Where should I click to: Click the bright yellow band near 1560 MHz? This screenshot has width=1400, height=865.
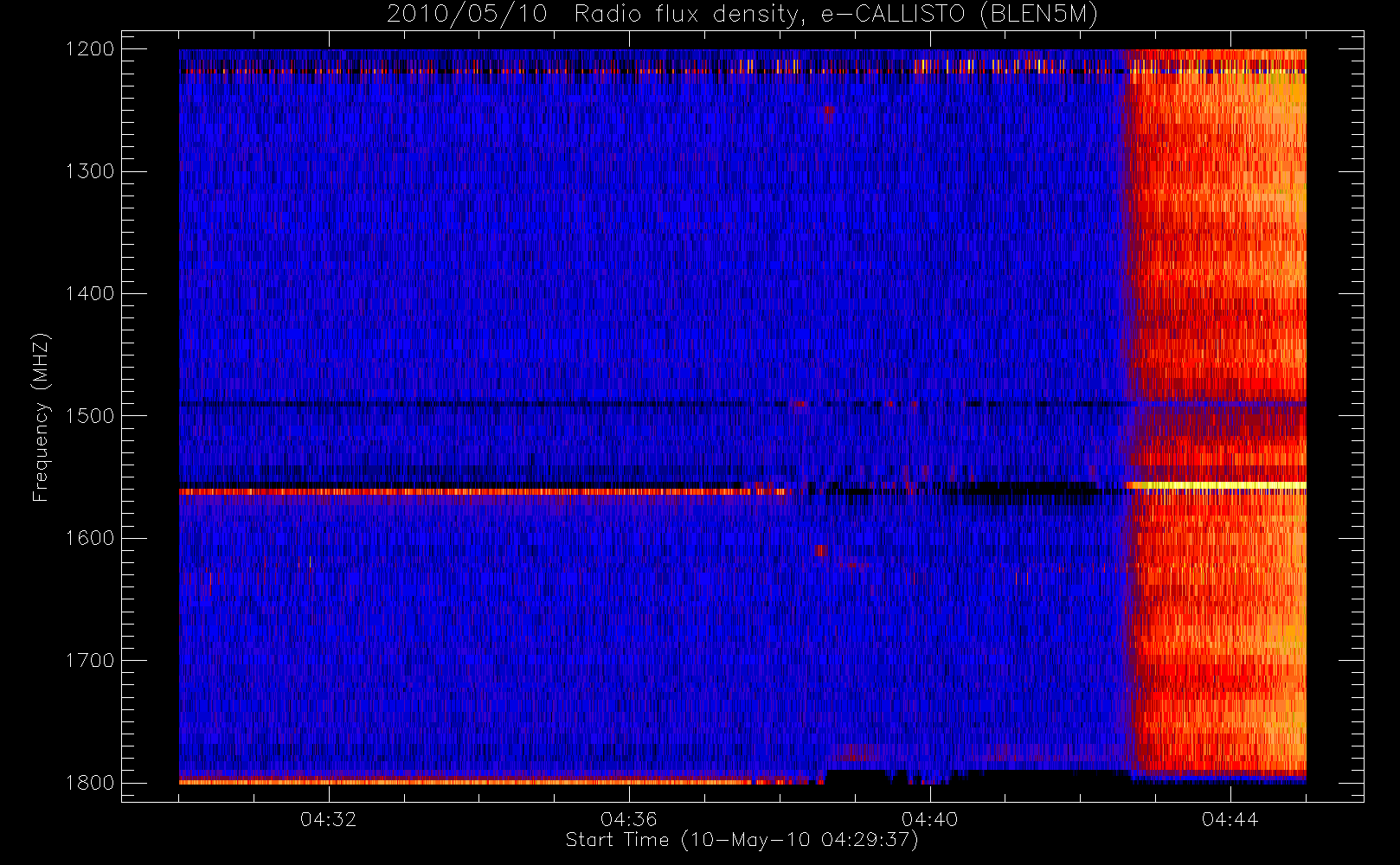1216,485
